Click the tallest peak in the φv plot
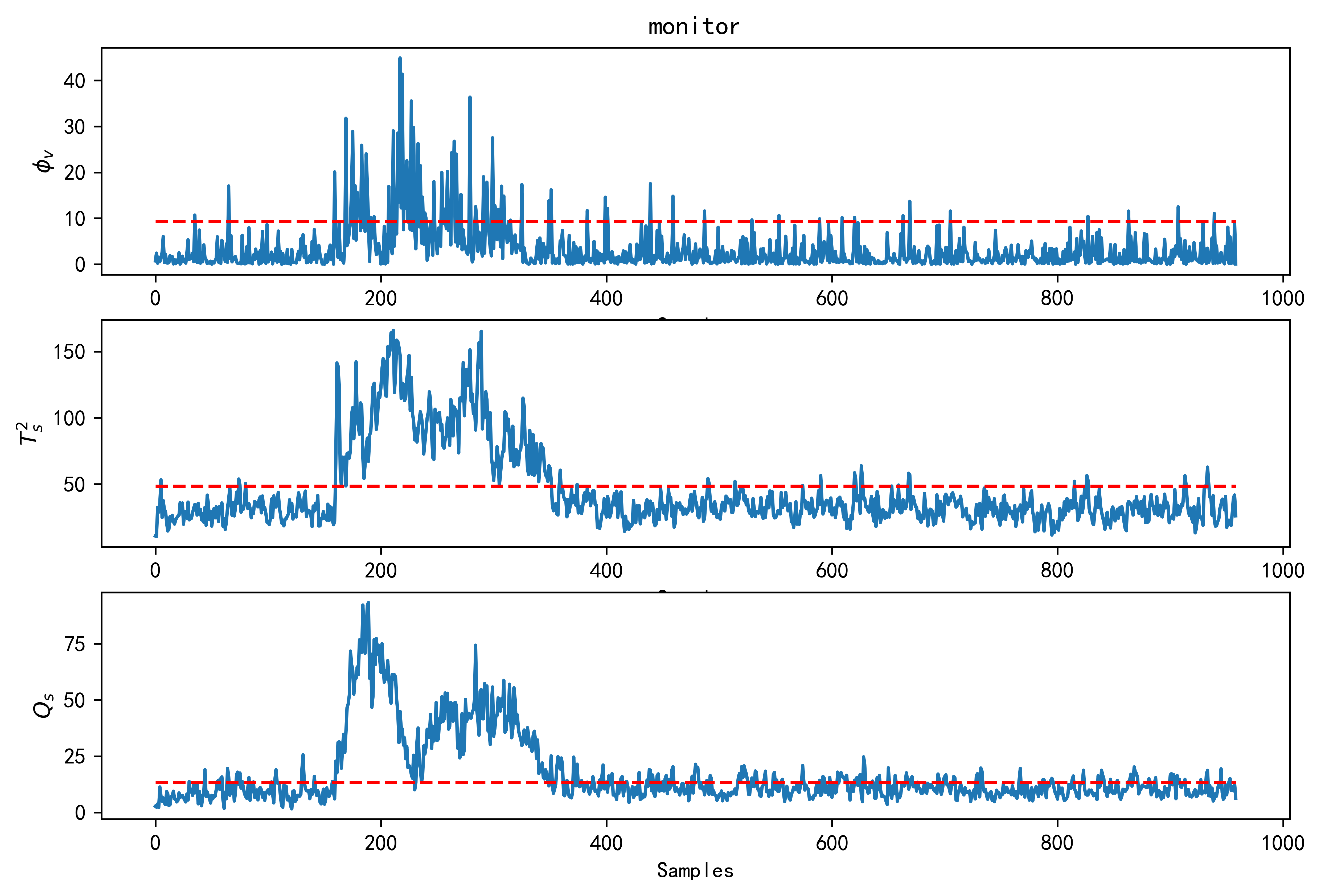The image size is (1321, 896). click(x=400, y=59)
